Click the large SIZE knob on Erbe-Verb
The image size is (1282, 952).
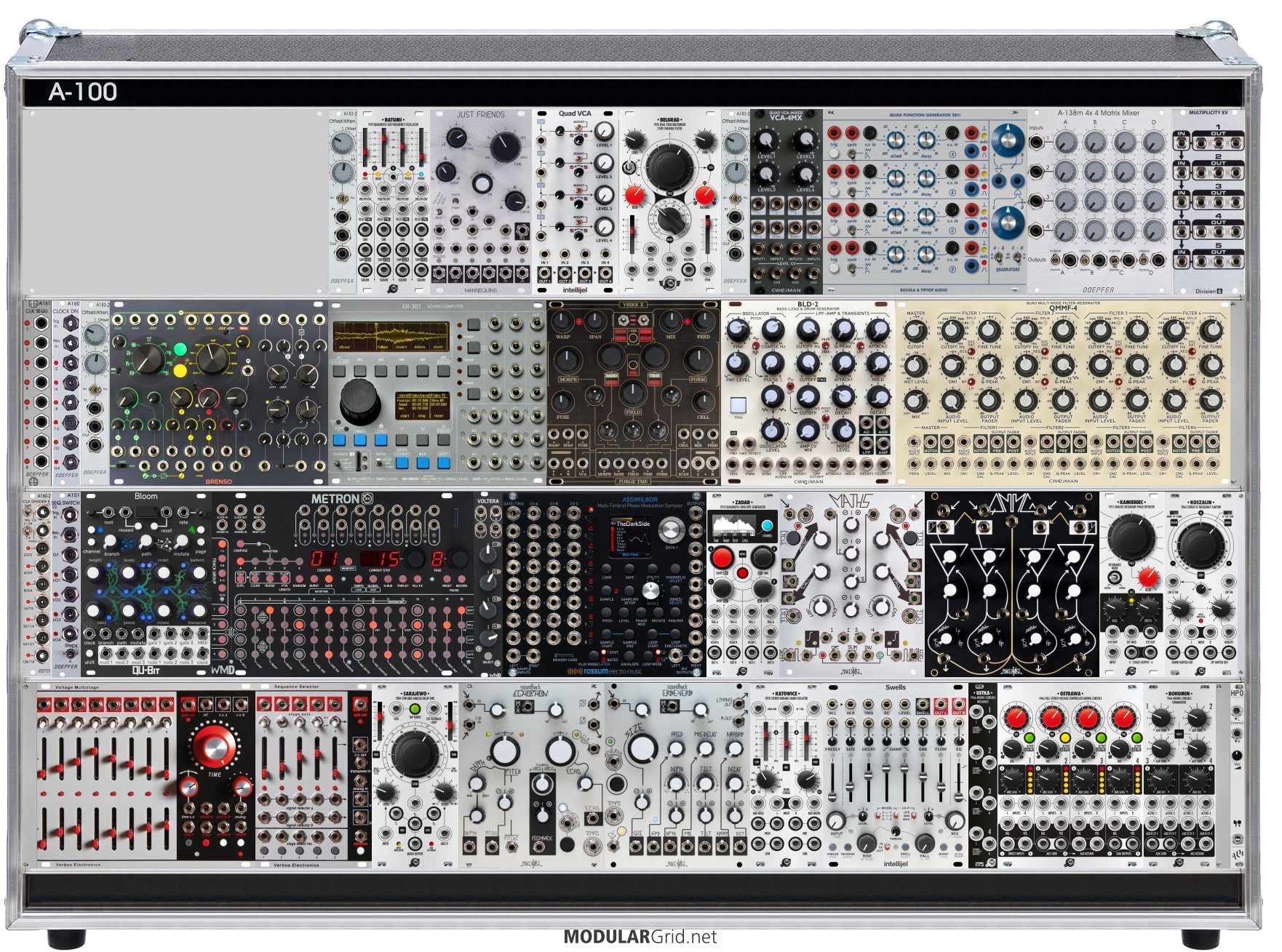642,749
